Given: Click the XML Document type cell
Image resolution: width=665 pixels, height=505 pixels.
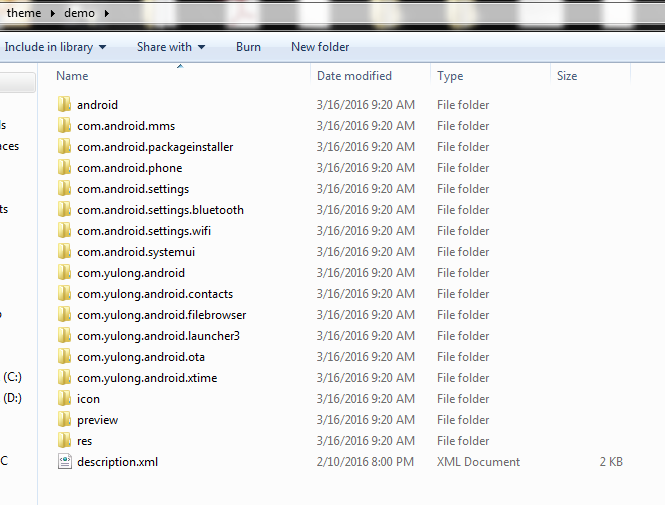Looking at the screenshot, I should point(478,461).
